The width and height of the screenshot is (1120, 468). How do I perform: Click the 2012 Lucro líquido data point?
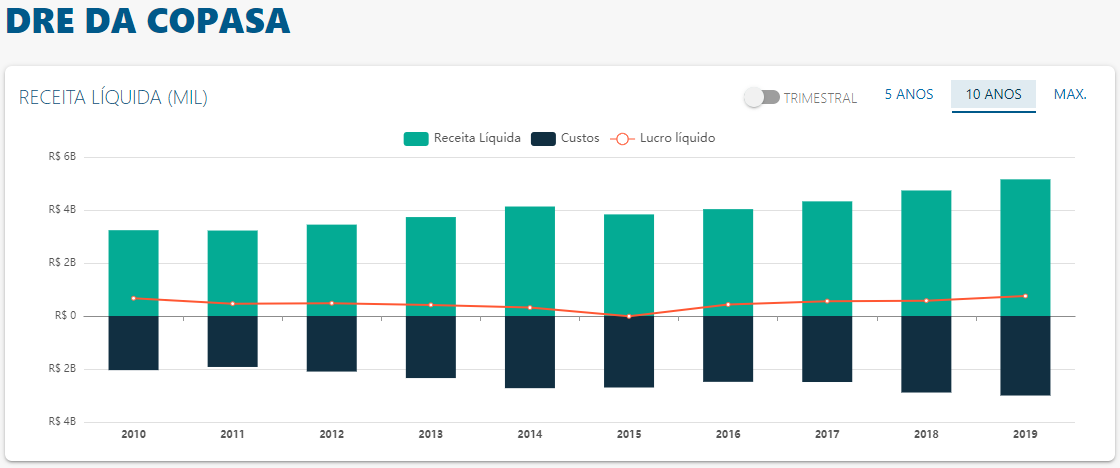point(332,303)
